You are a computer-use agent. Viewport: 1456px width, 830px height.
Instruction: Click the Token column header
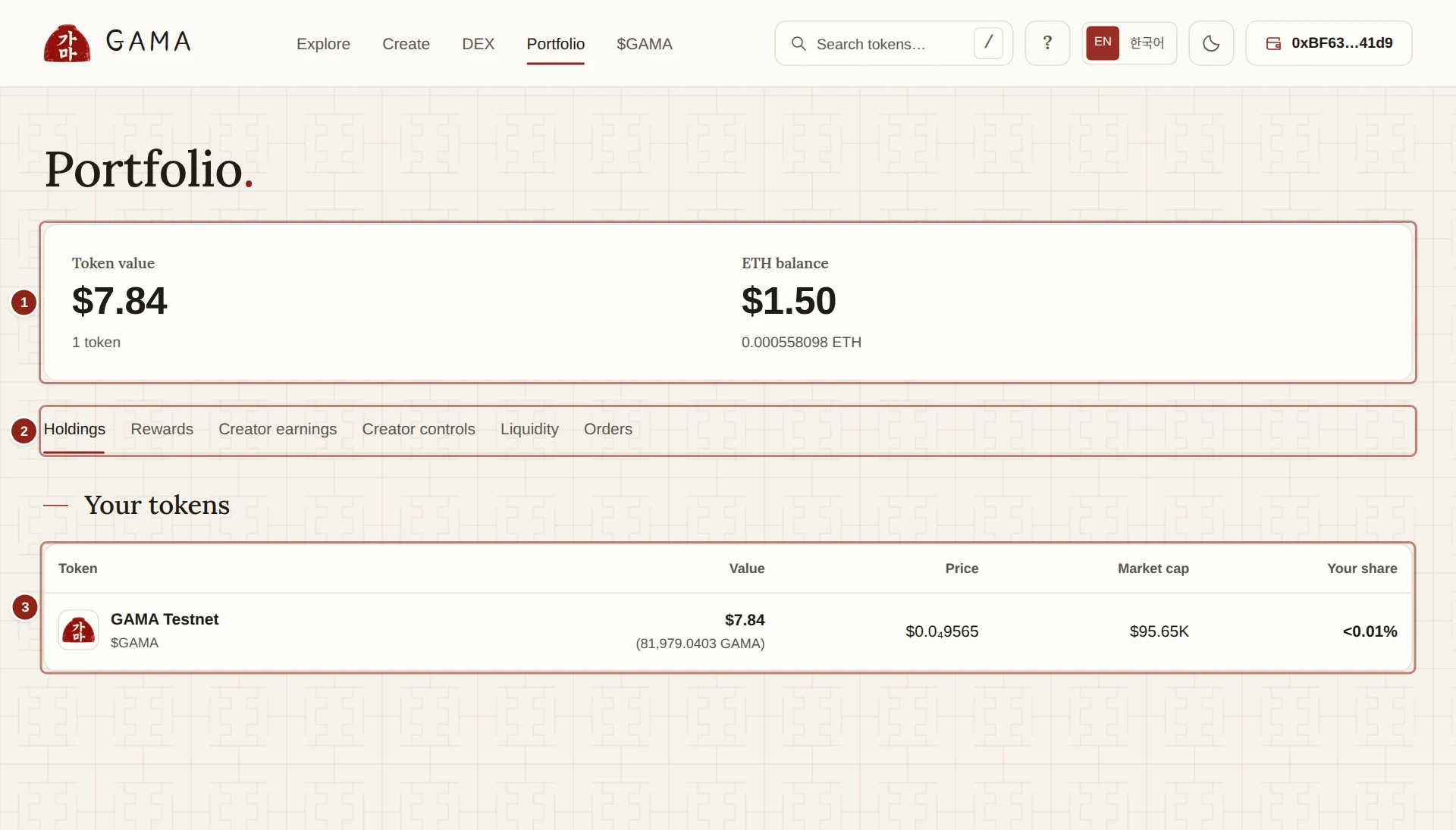(77, 568)
